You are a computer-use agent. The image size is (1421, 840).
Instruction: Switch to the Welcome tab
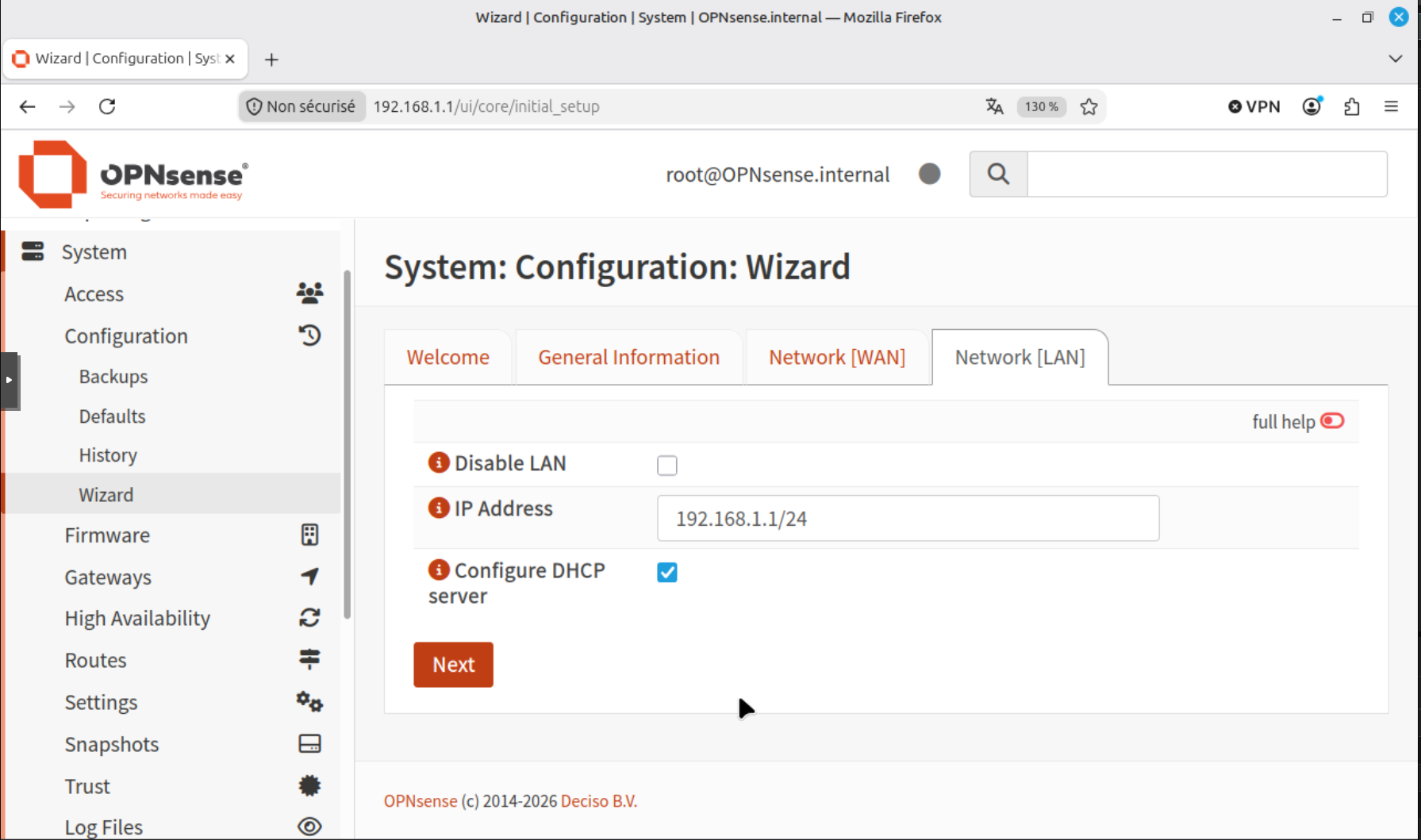point(448,357)
